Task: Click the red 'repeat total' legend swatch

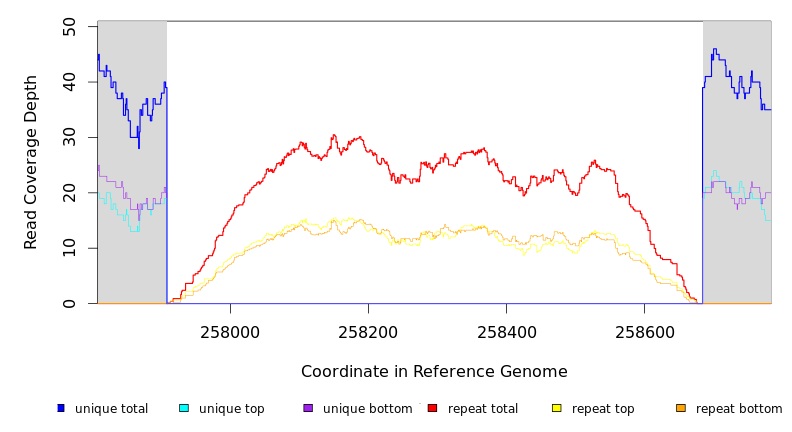Action: point(432,408)
